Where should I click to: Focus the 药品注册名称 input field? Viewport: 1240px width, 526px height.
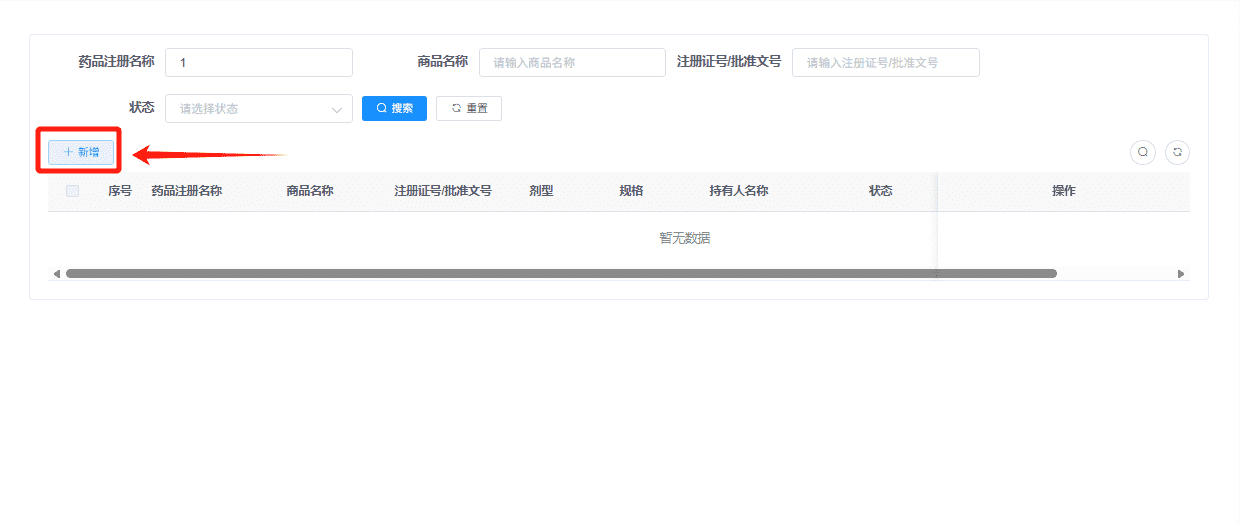click(259, 62)
